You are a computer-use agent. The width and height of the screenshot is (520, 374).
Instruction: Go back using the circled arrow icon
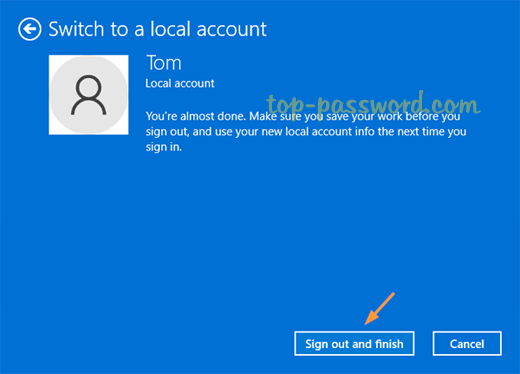pyautogui.click(x=30, y=29)
